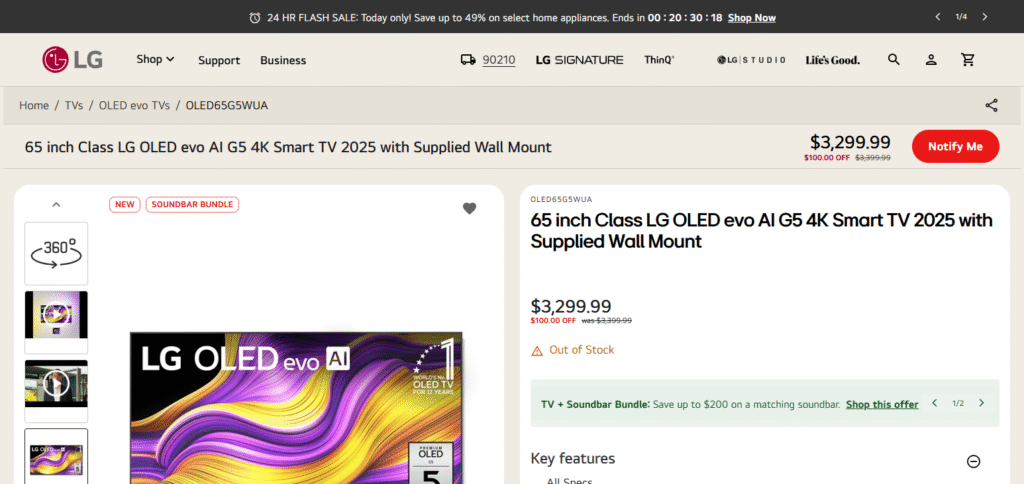The height and width of the screenshot is (484, 1024).
Task: Expand the Shop dropdown menu
Action: [155, 59]
